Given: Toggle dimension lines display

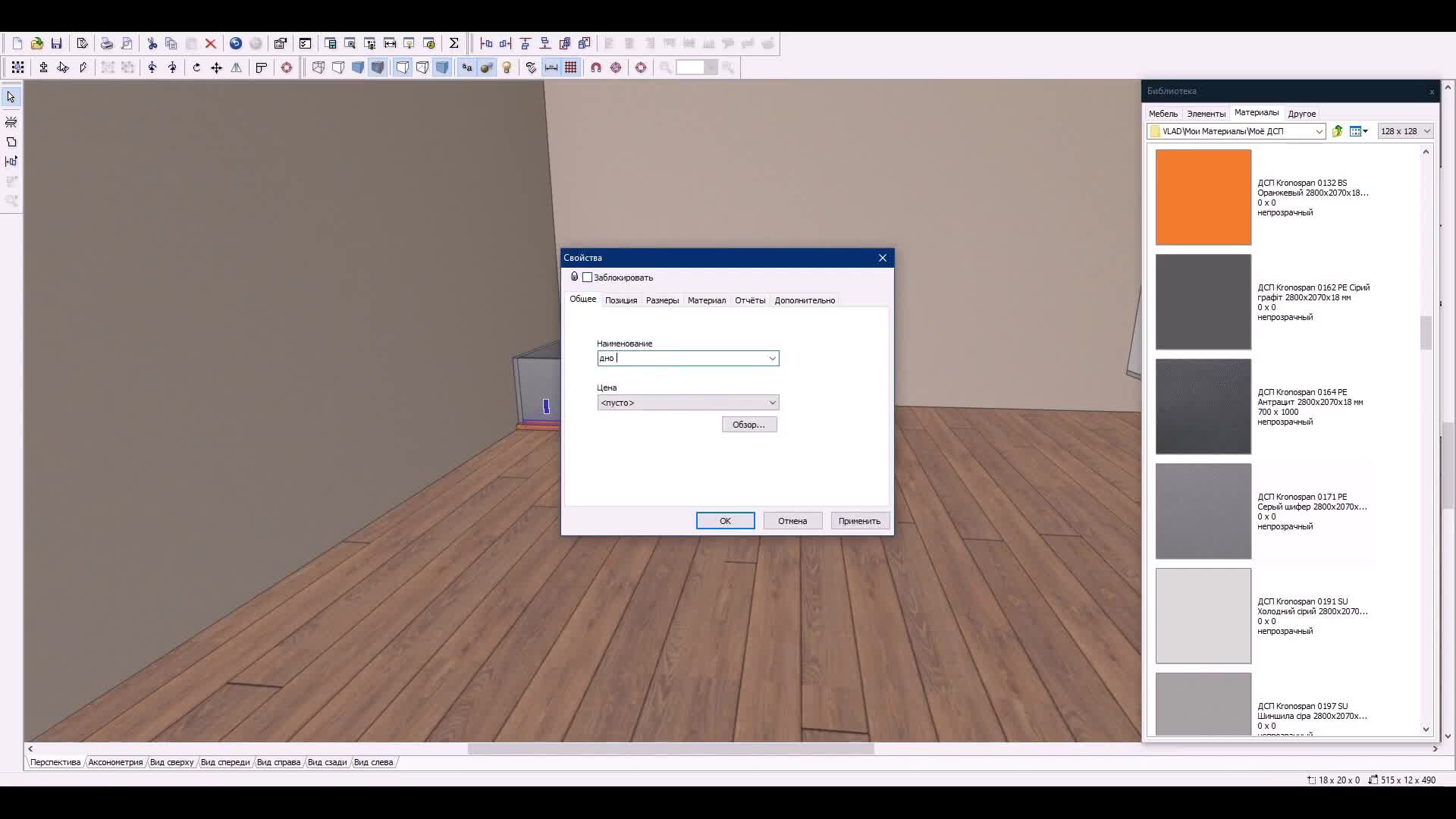Looking at the screenshot, I should click(x=551, y=67).
